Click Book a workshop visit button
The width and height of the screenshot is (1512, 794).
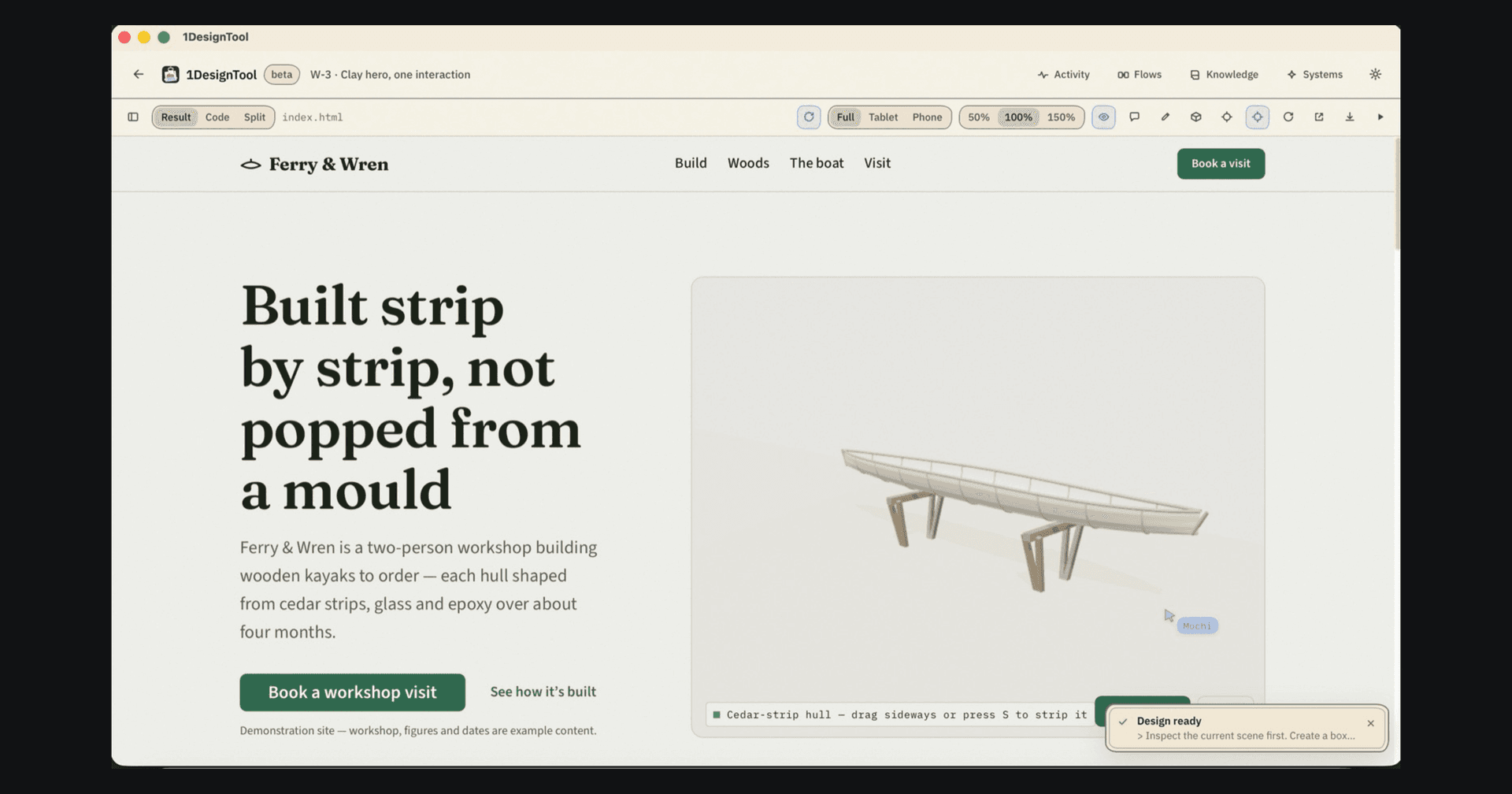tap(352, 692)
